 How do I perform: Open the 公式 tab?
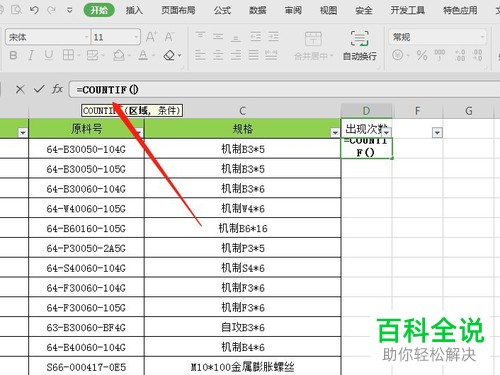pos(222,10)
